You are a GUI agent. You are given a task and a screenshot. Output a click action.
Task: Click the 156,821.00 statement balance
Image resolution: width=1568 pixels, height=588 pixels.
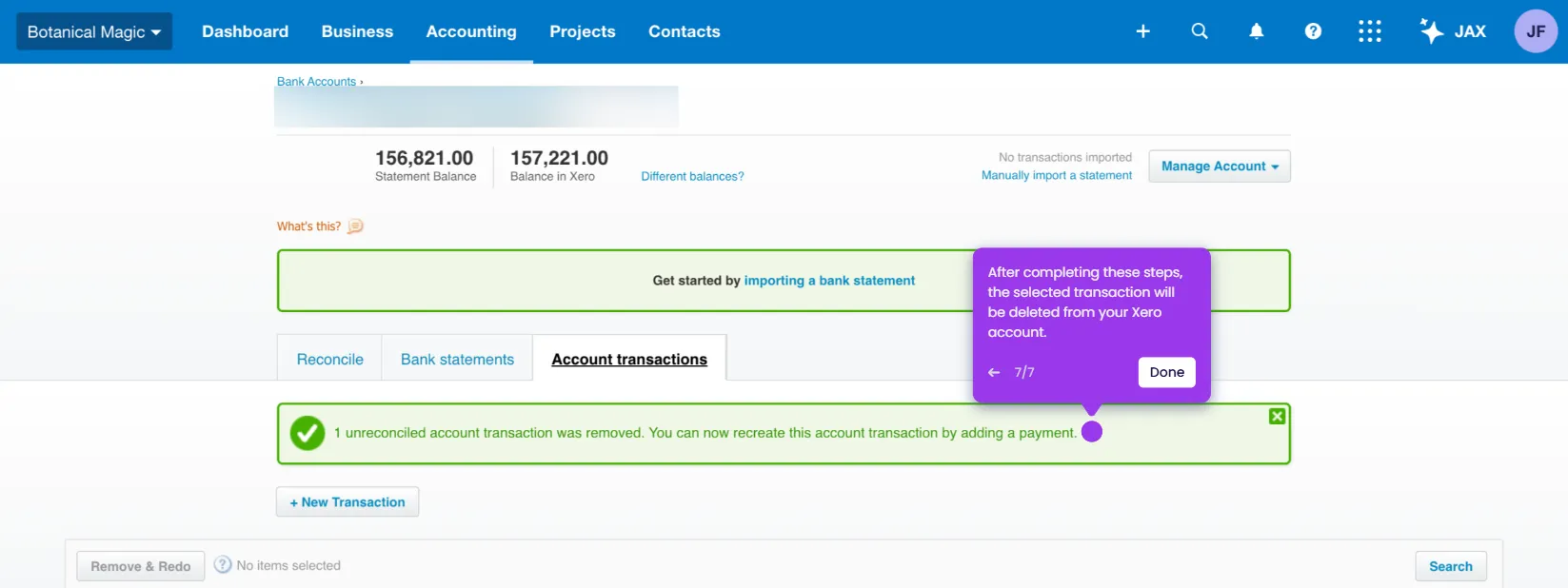point(424,158)
